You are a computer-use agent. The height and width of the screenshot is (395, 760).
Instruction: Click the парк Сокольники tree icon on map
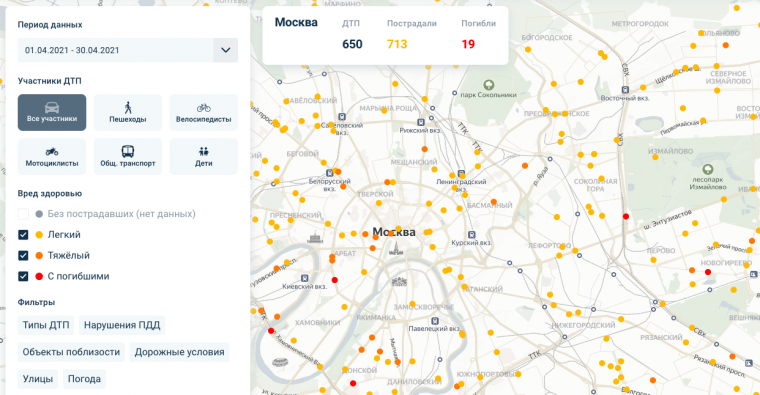point(489,85)
